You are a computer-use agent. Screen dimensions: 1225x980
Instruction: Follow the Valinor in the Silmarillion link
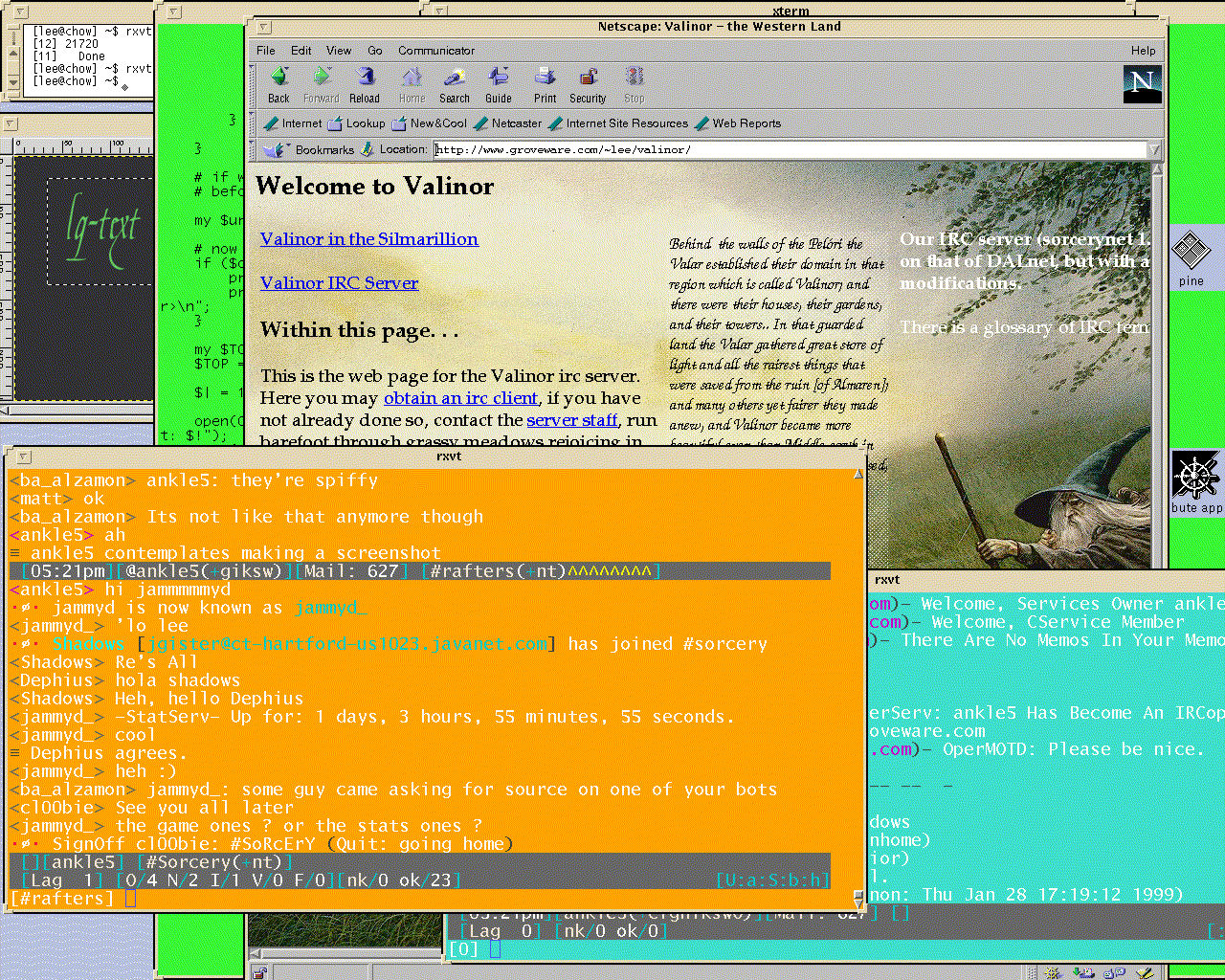(x=369, y=239)
